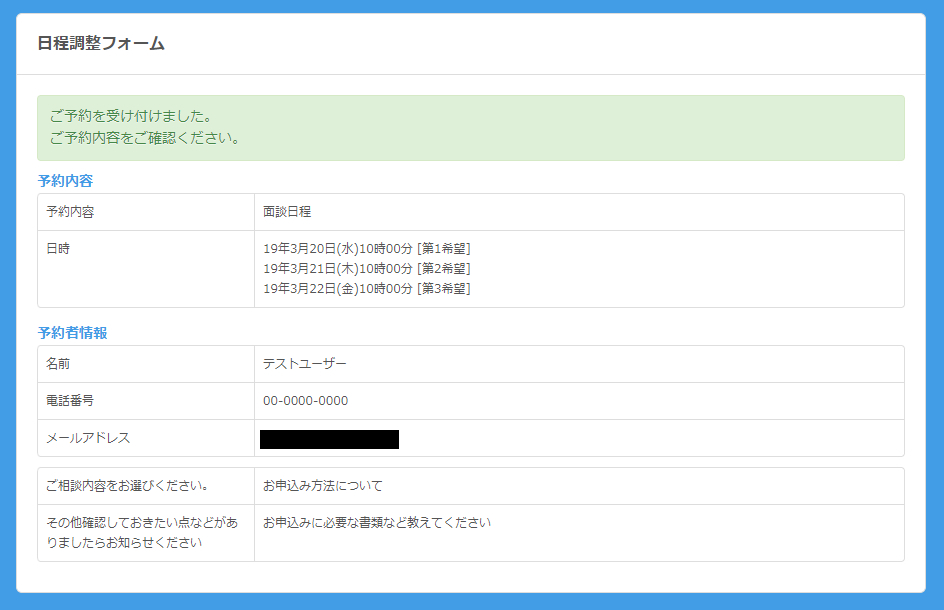This screenshot has height=610, width=944.
Task: Click the メールアドレス row label
Action: (x=88, y=438)
